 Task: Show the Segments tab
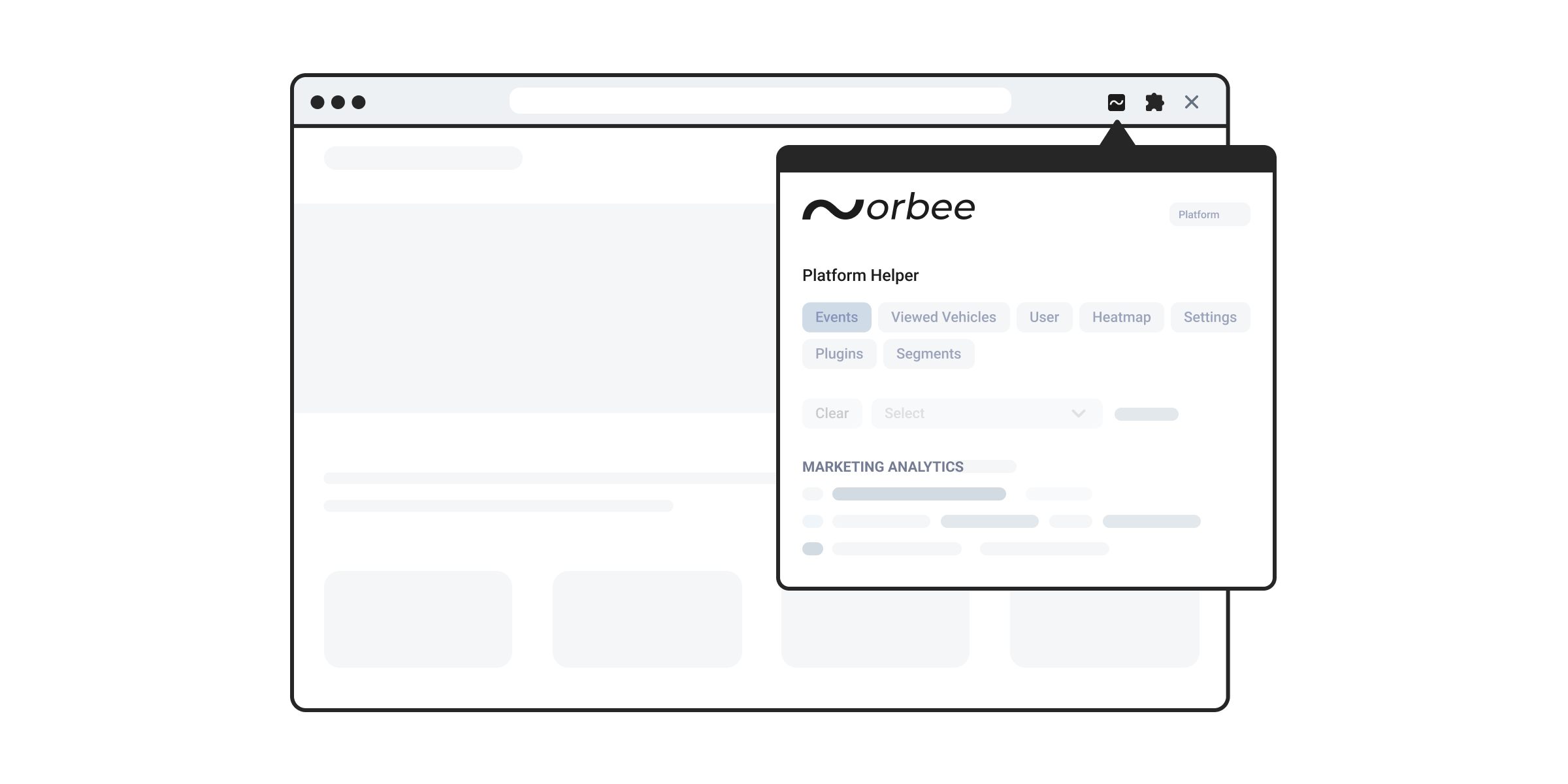click(928, 354)
